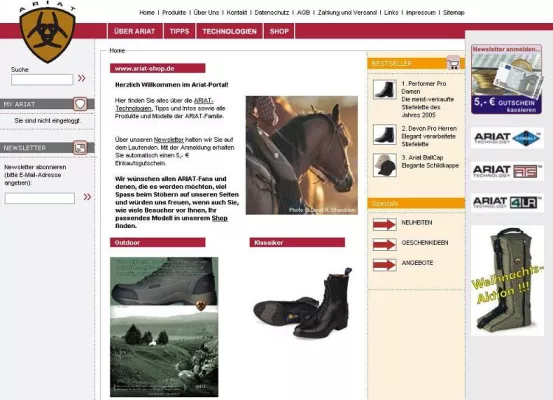Click the Outdoor section heading
The image size is (553, 400).
click(157, 242)
